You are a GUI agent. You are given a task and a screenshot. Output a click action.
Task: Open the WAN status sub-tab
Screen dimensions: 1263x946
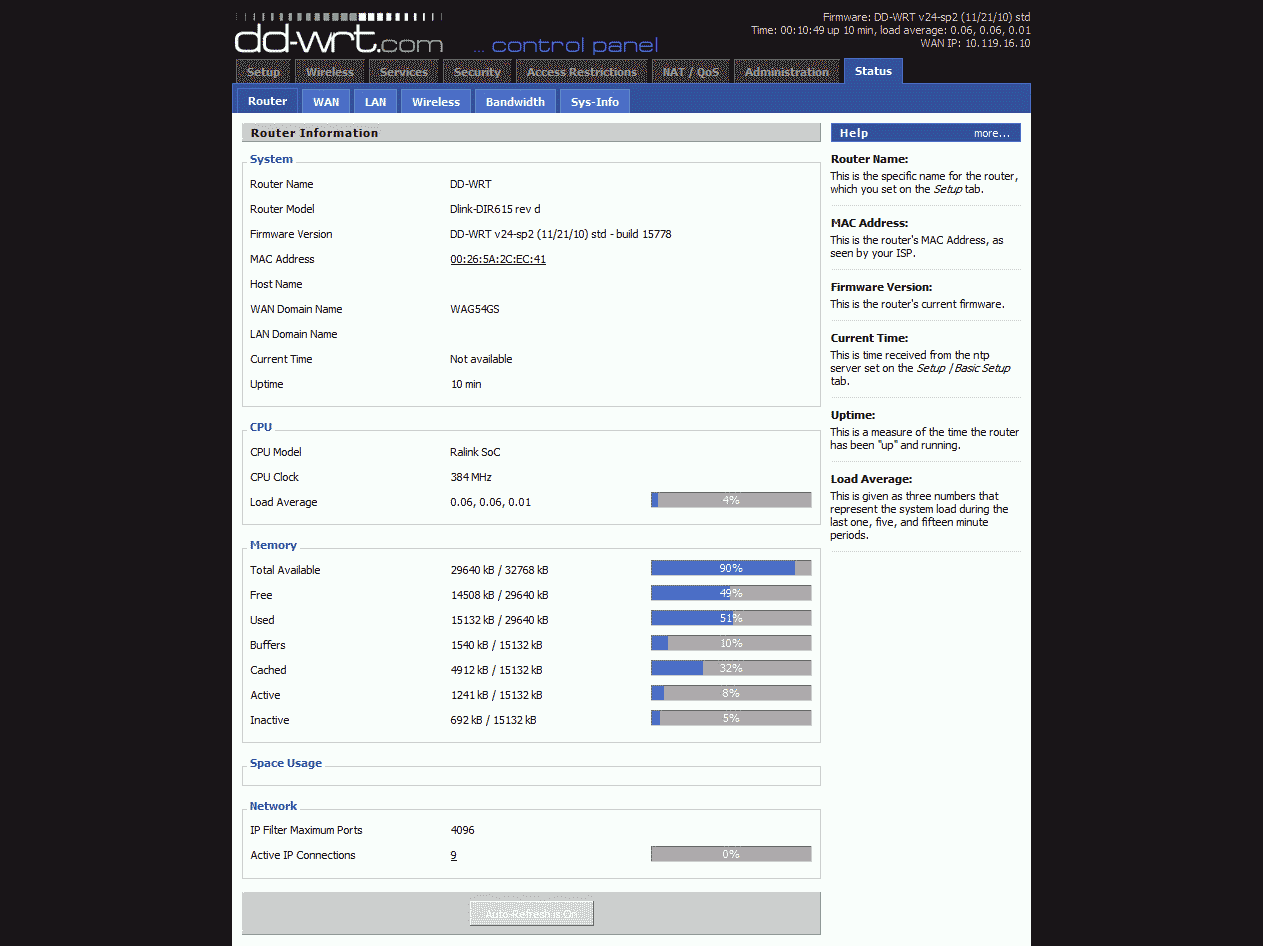tap(326, 101)
